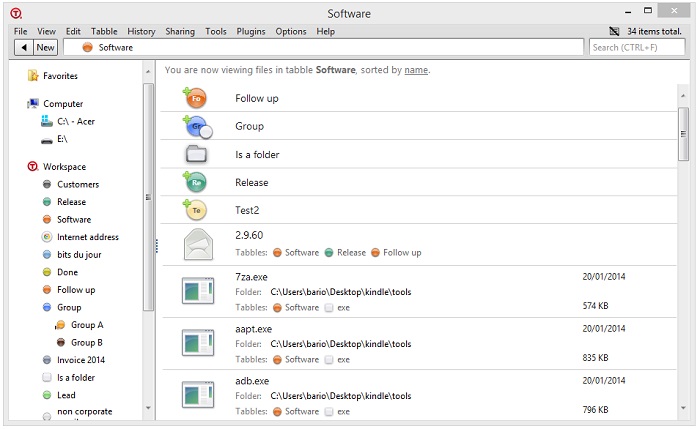Click the yellow Test2 tabble icon
This screenshot has width=700, height=429.
point(195,210)
